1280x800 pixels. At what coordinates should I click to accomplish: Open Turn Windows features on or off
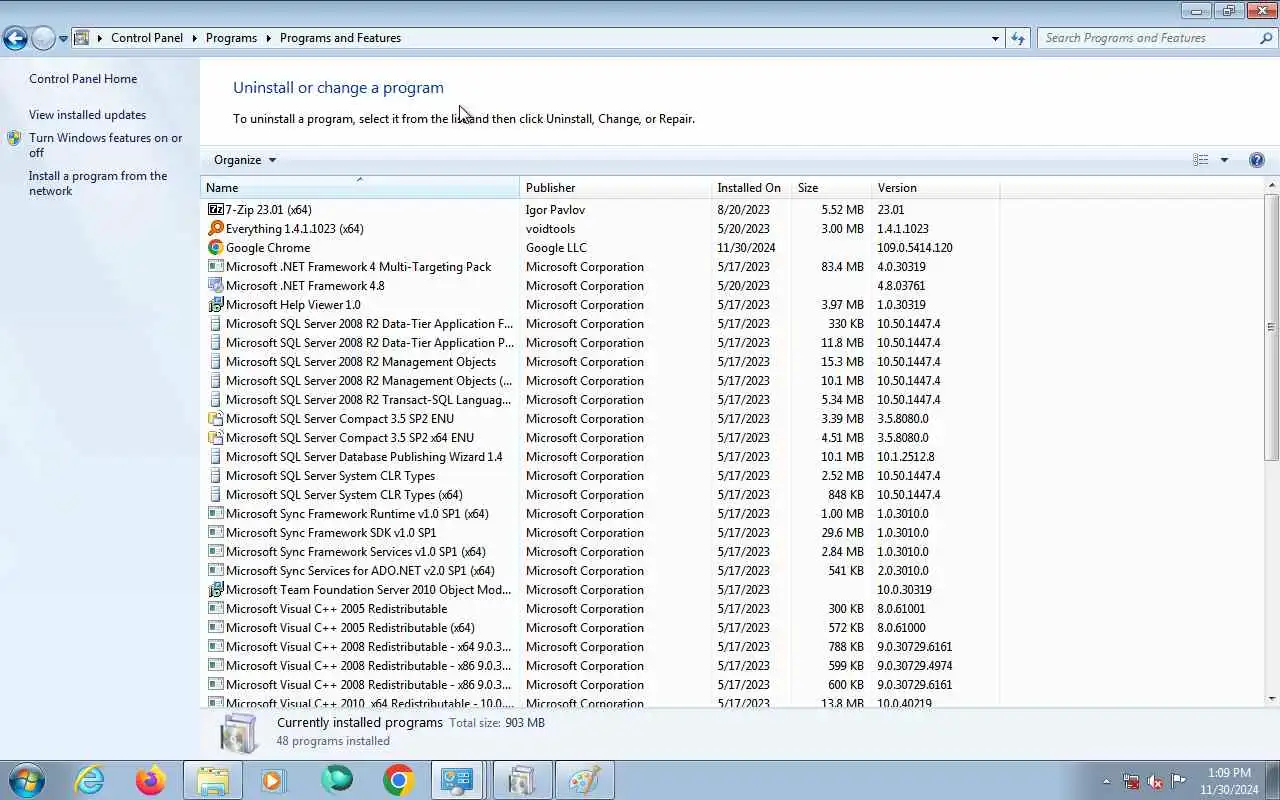coord(105,145)
